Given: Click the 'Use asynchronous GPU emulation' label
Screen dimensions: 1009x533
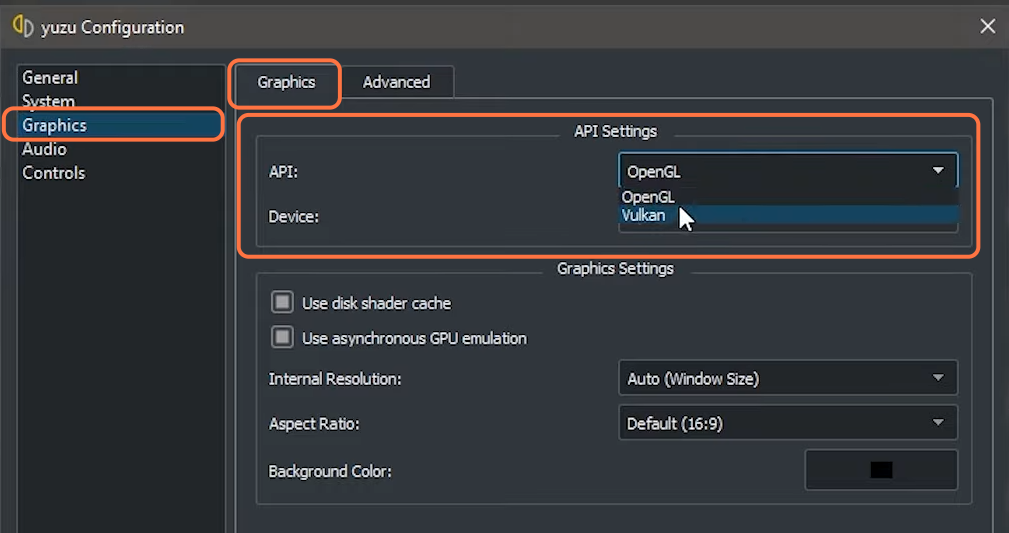Looking at the screenshot, I should point(414,339).
